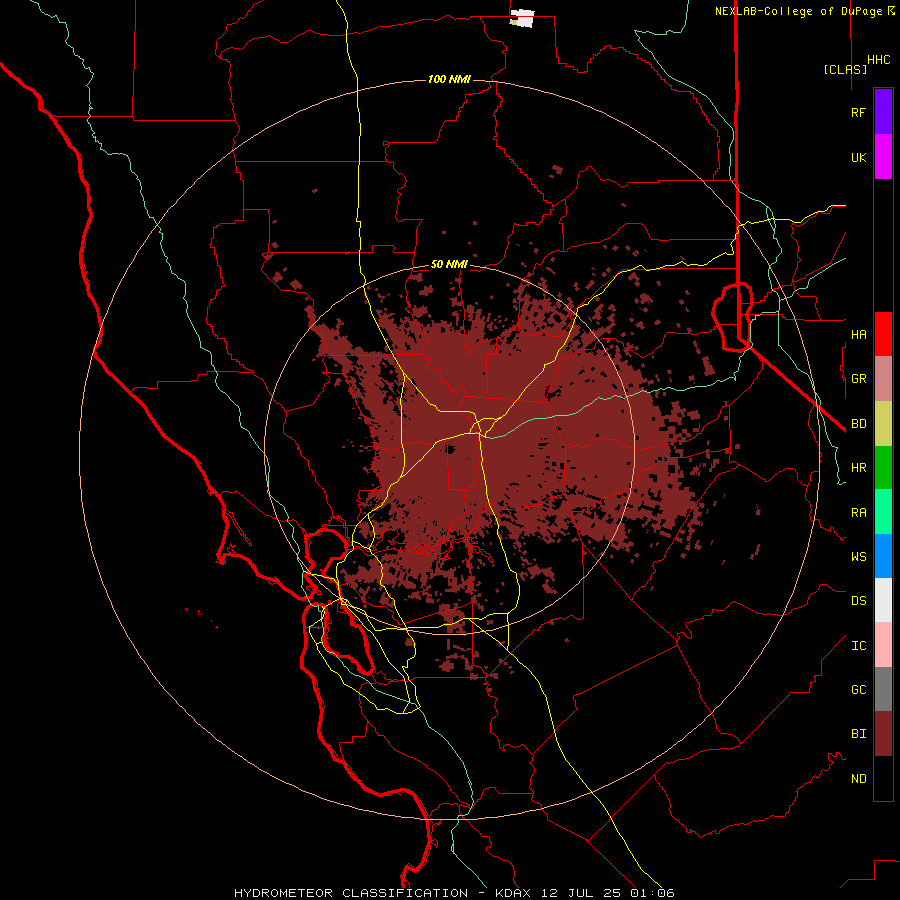Click the HHC product label
Image resolution: width=900 pixels, height=900 pixels.
pos(878,60)
